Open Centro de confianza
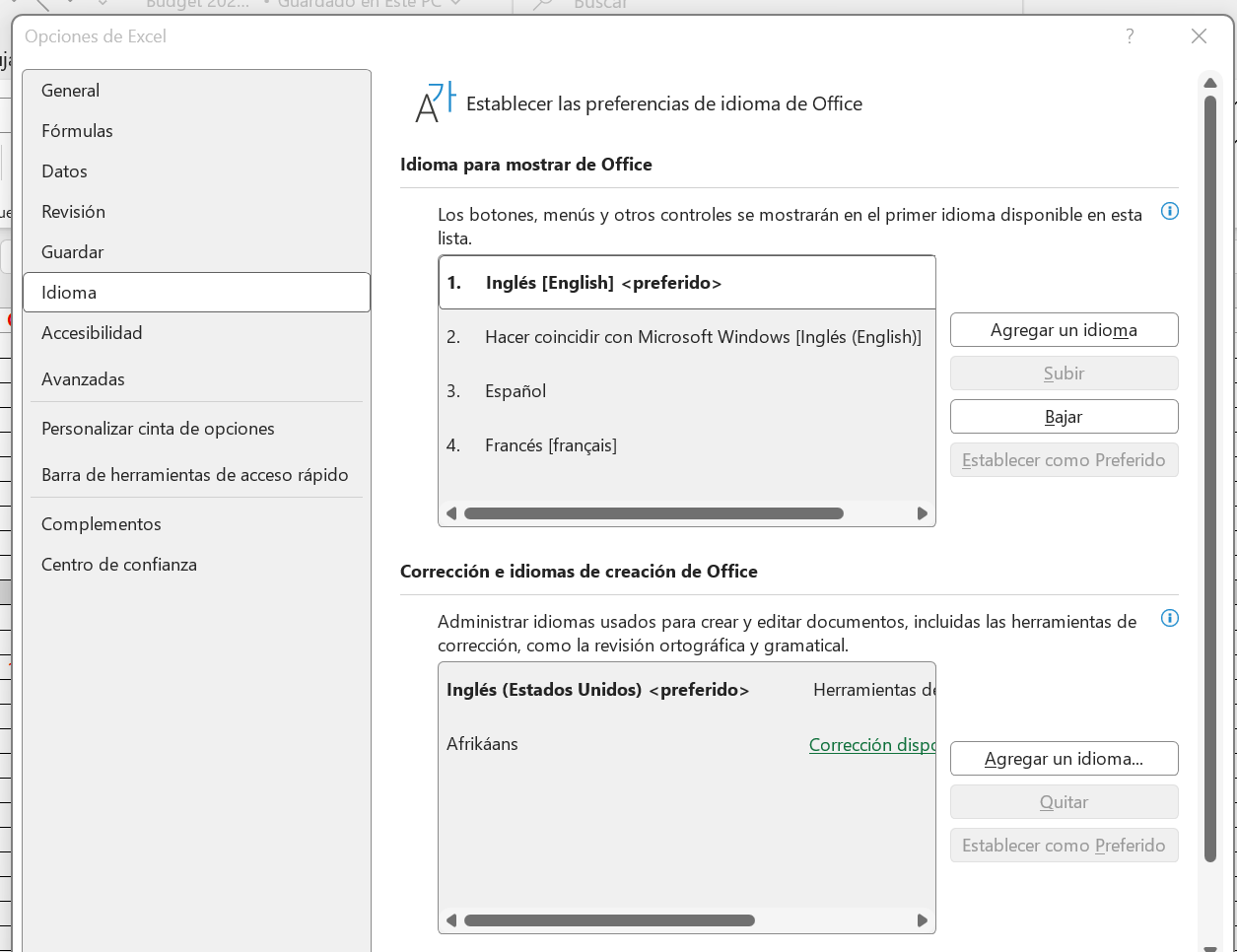 click(196, 565)
